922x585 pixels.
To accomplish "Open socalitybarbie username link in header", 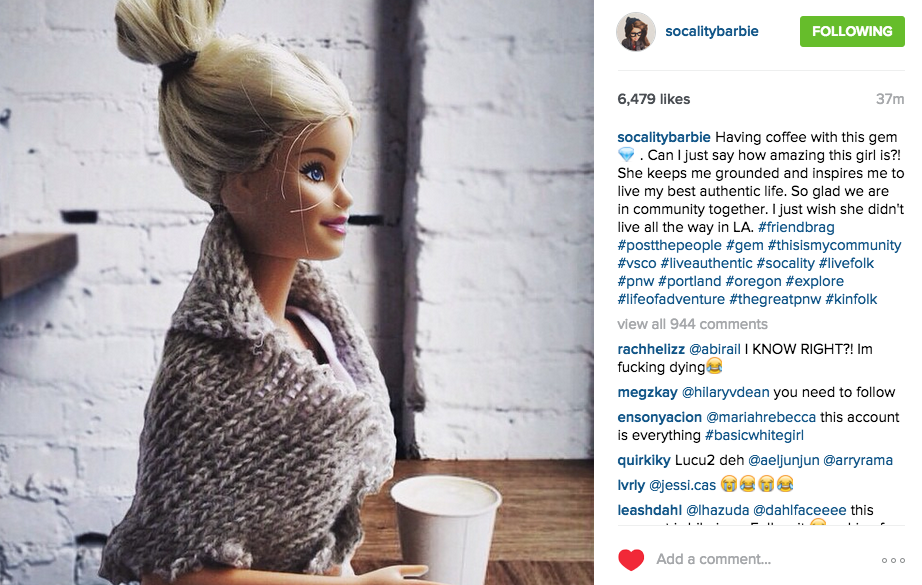I will click(711, 31).
